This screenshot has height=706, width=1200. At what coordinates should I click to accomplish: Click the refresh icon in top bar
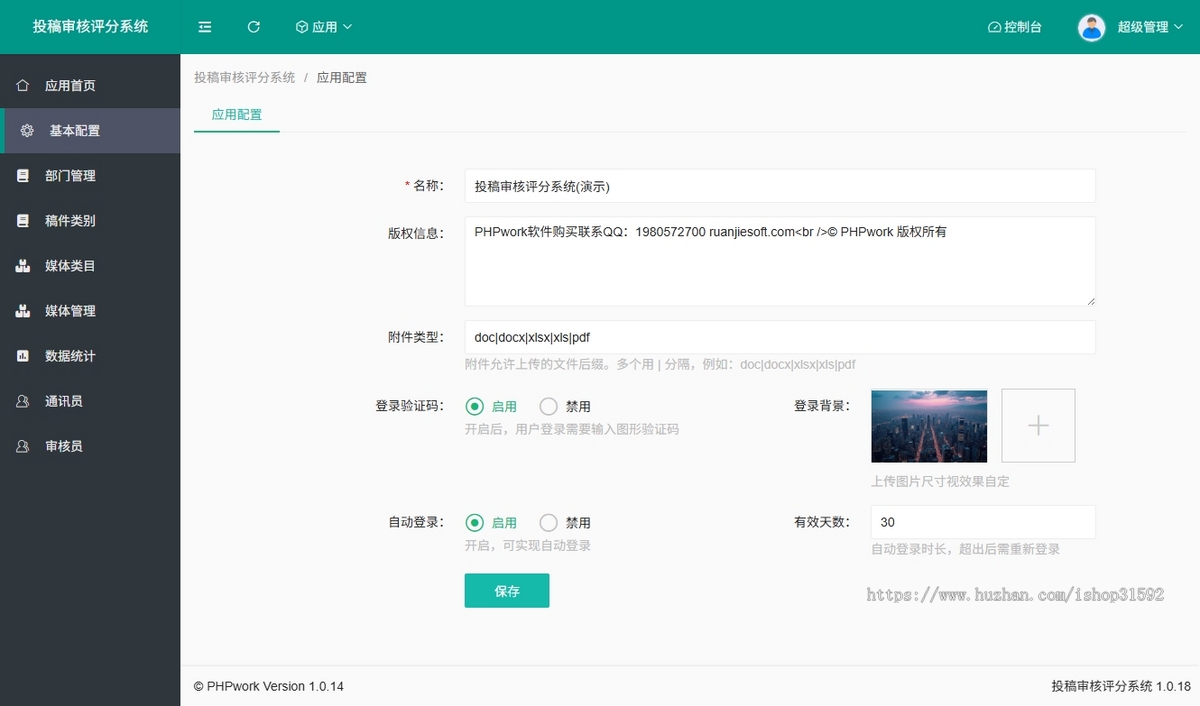coord(254,27)
